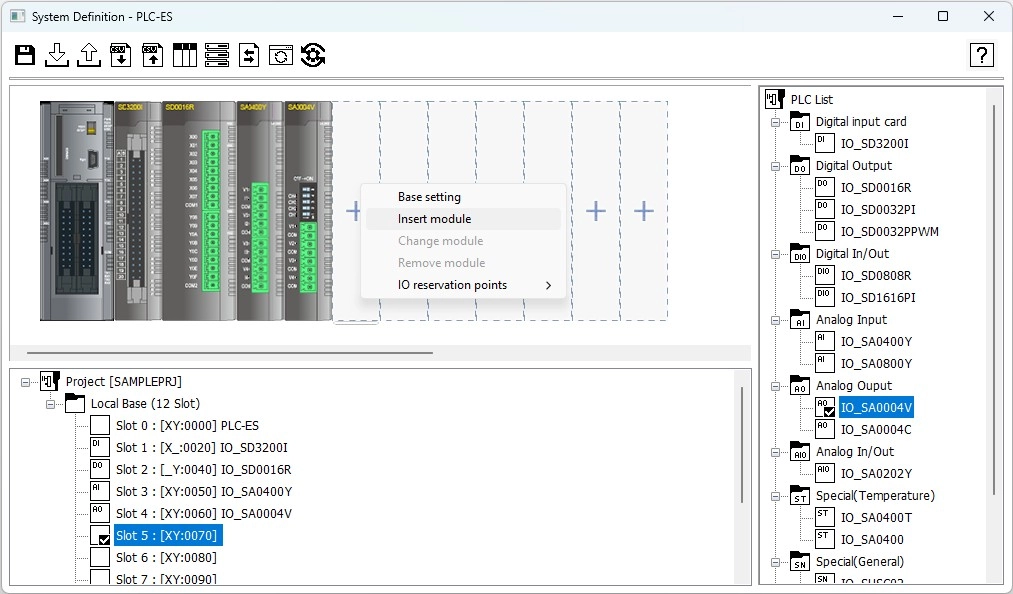Click the upload arrow toolbar icon

89,55
